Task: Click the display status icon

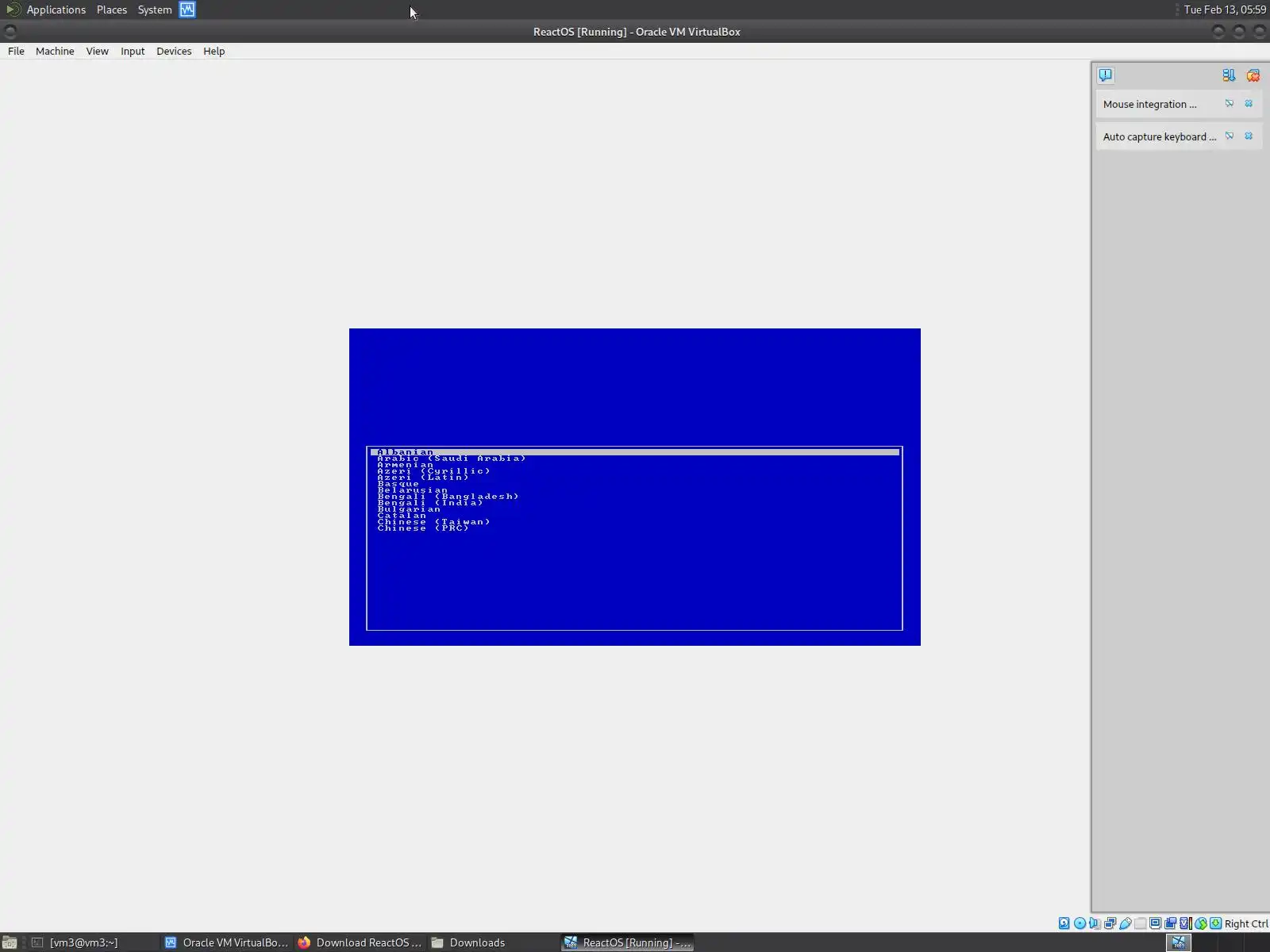Action: 1155,923
